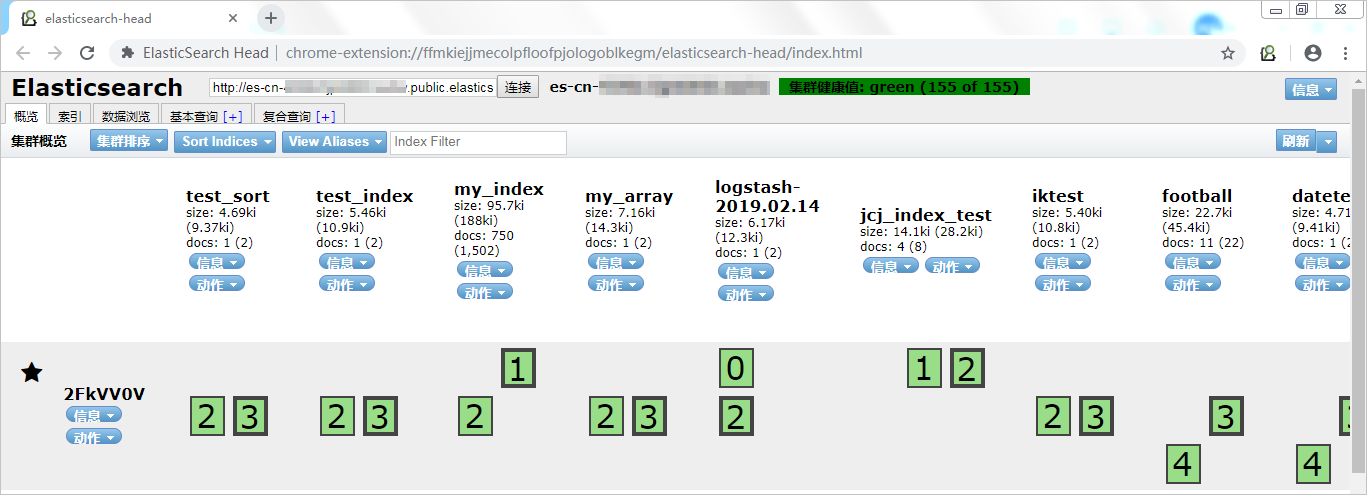Open 动作 menu for jcj_index_test
This screenshot has width=1367, height=495.
952,266
